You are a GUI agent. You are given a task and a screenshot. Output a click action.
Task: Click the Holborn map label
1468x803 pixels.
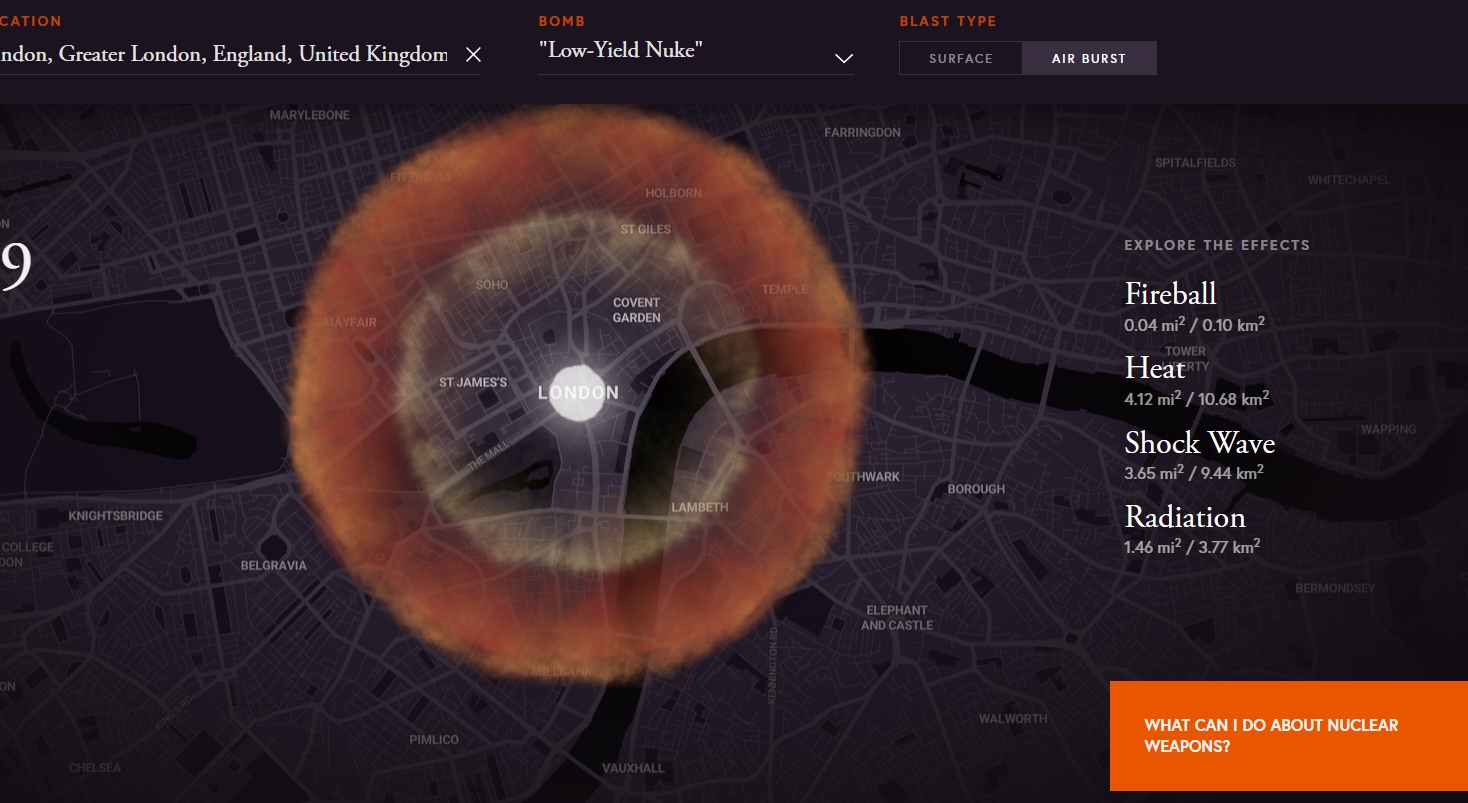[674, 193]
